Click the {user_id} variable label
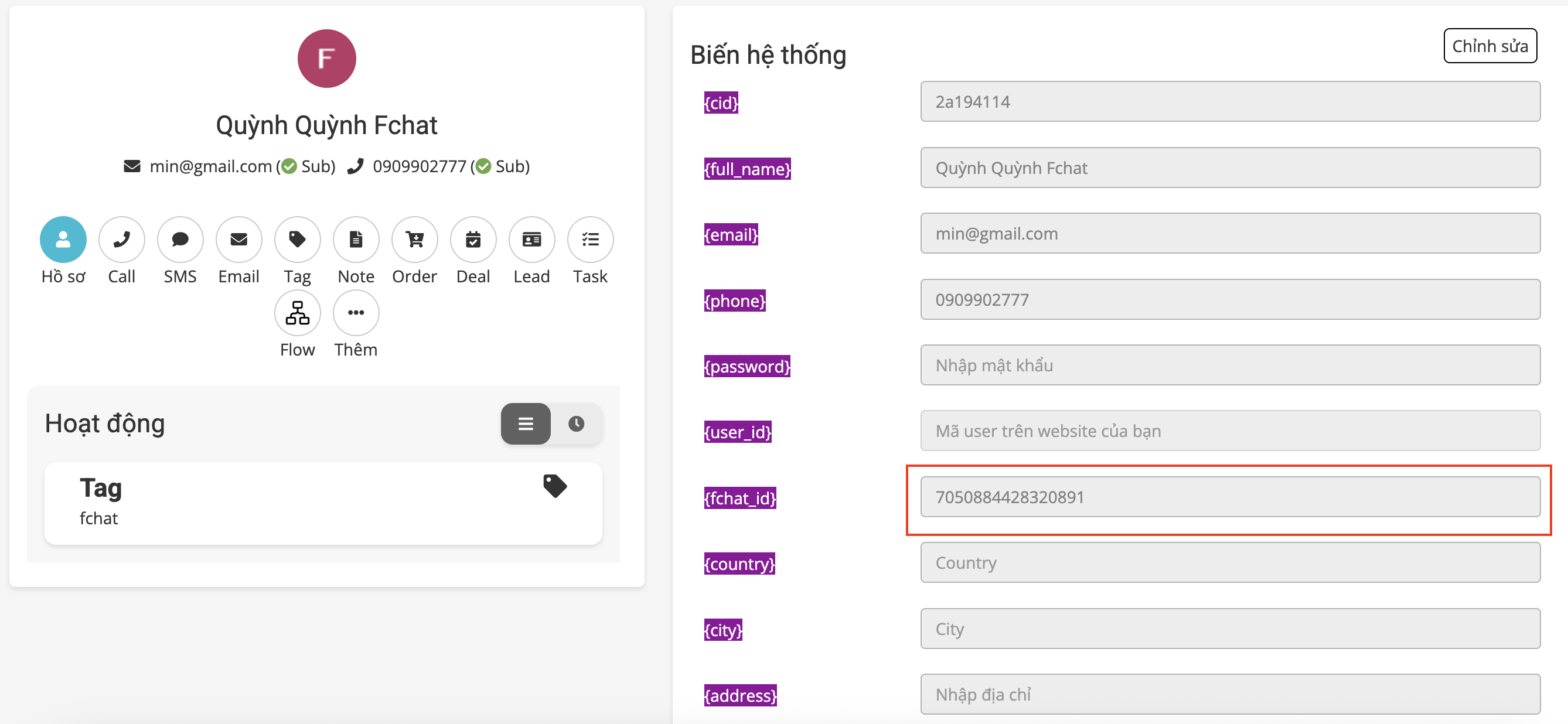This screenshot has width=1568, height=724. coord(738,432)
